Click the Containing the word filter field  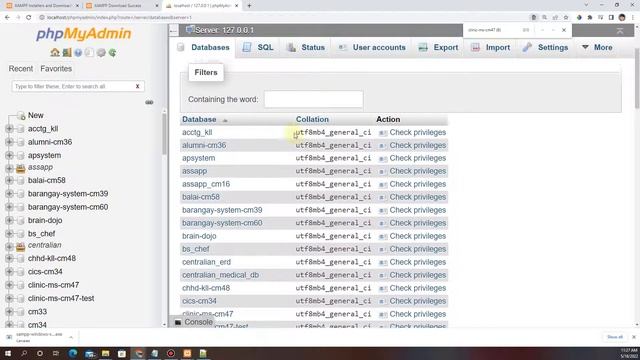[x=313, y=99]
